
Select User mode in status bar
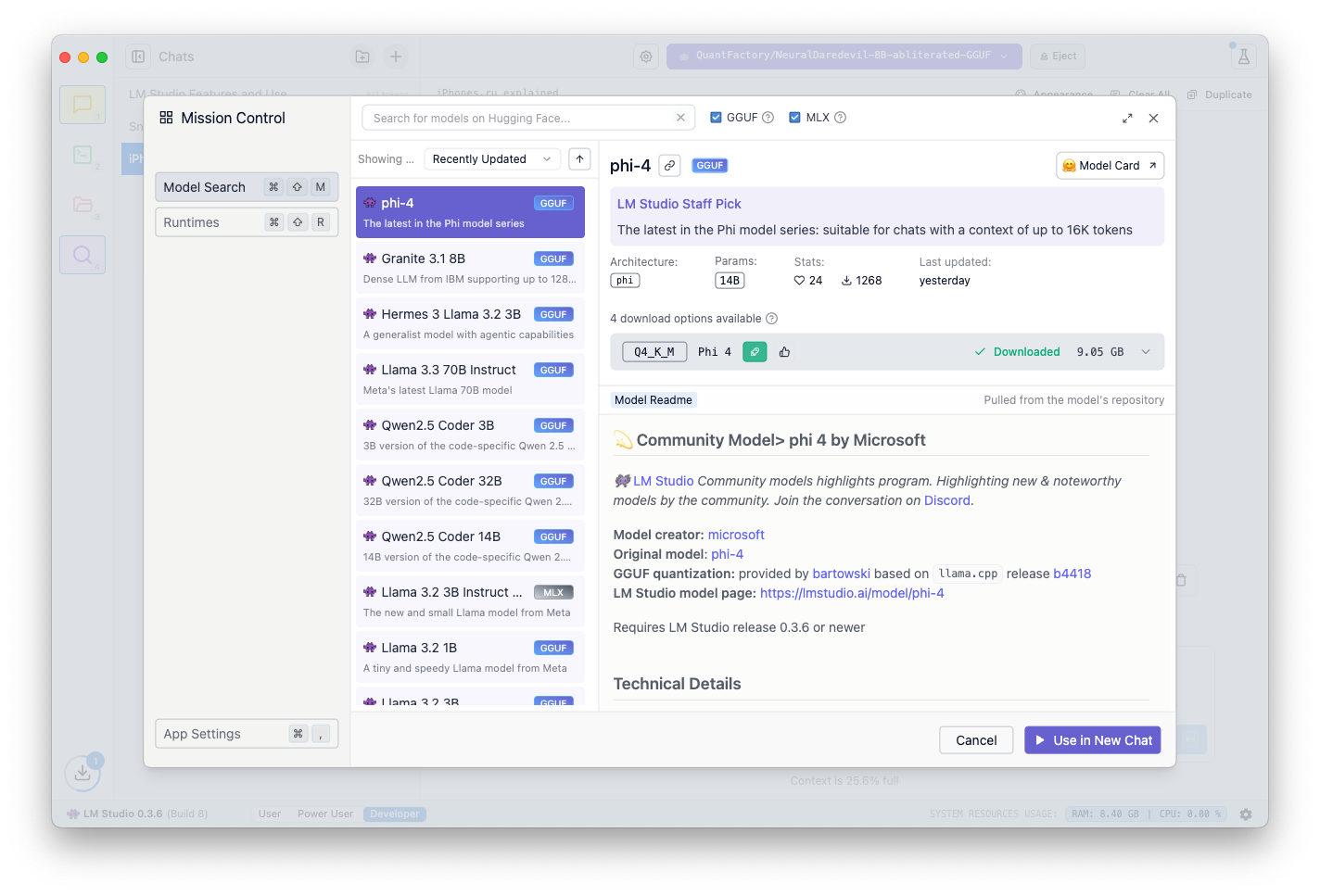pos(270,814)
